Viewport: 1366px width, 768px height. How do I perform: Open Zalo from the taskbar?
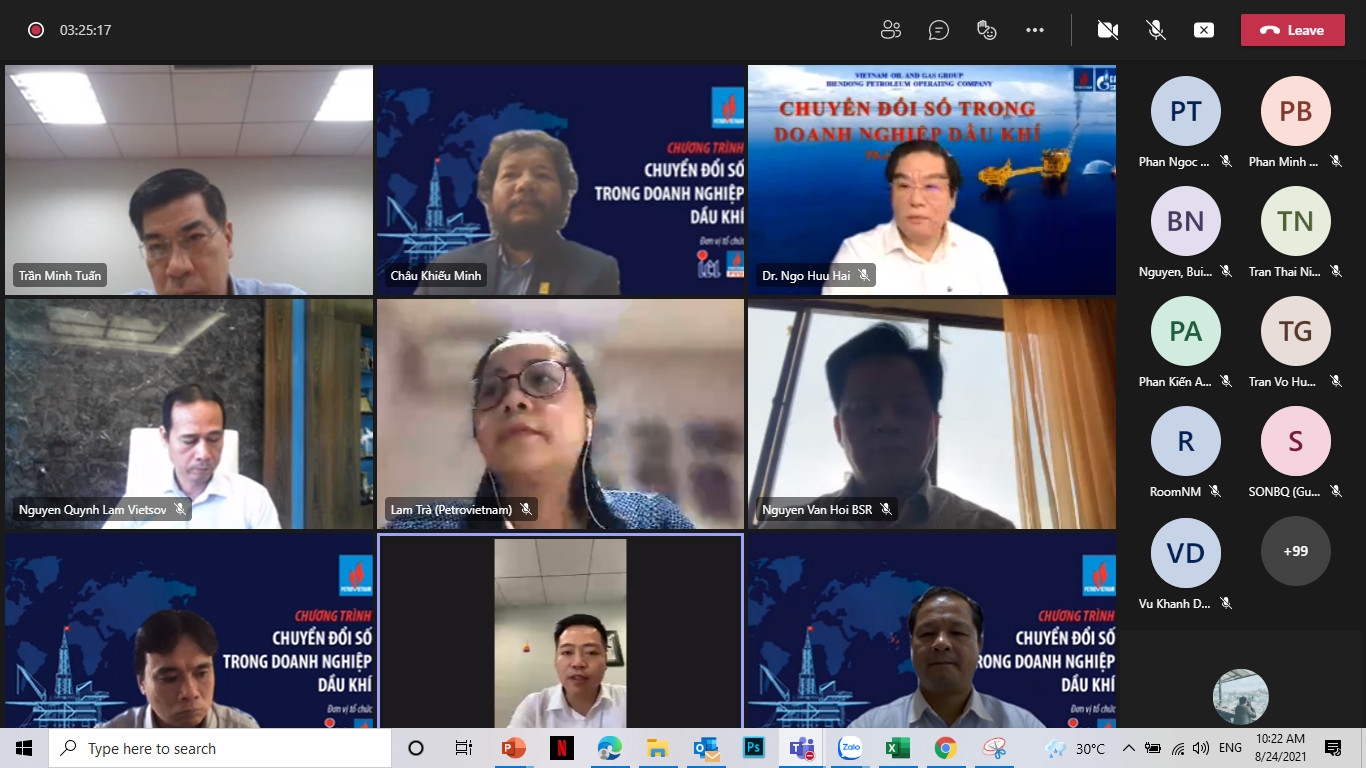tap(850, 748)
